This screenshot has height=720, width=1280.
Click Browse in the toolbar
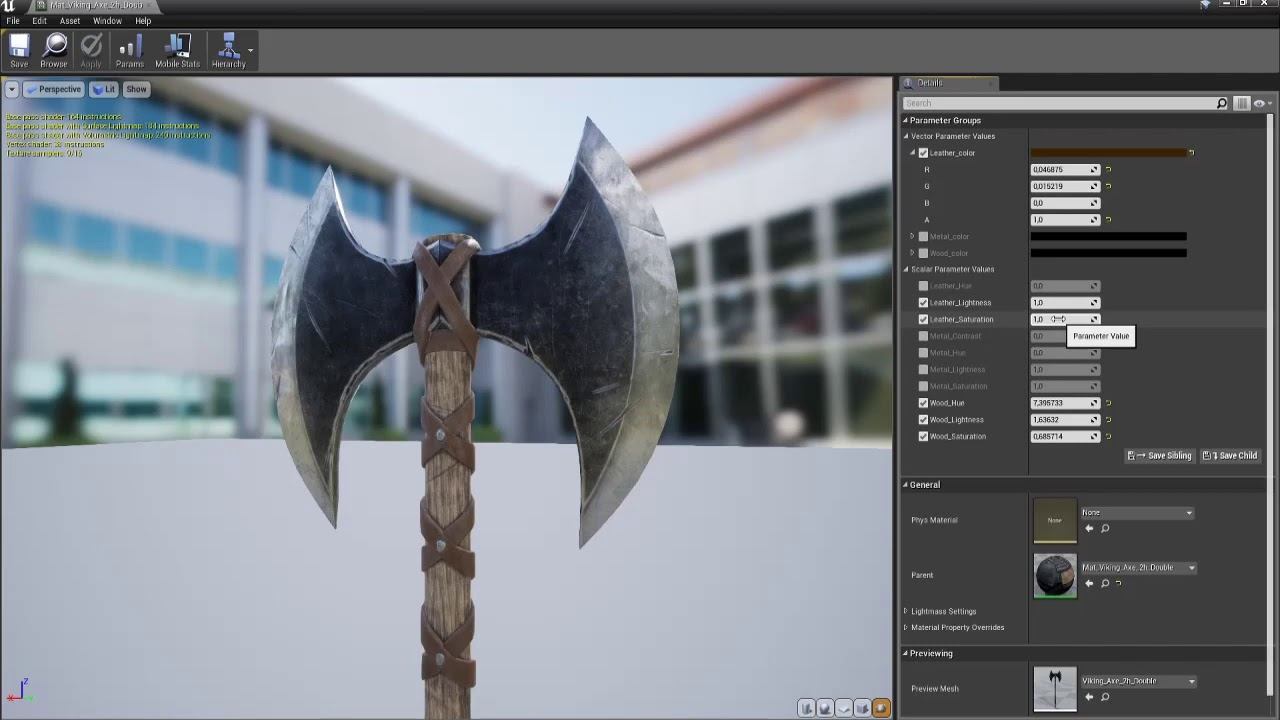tap(54, 51)
